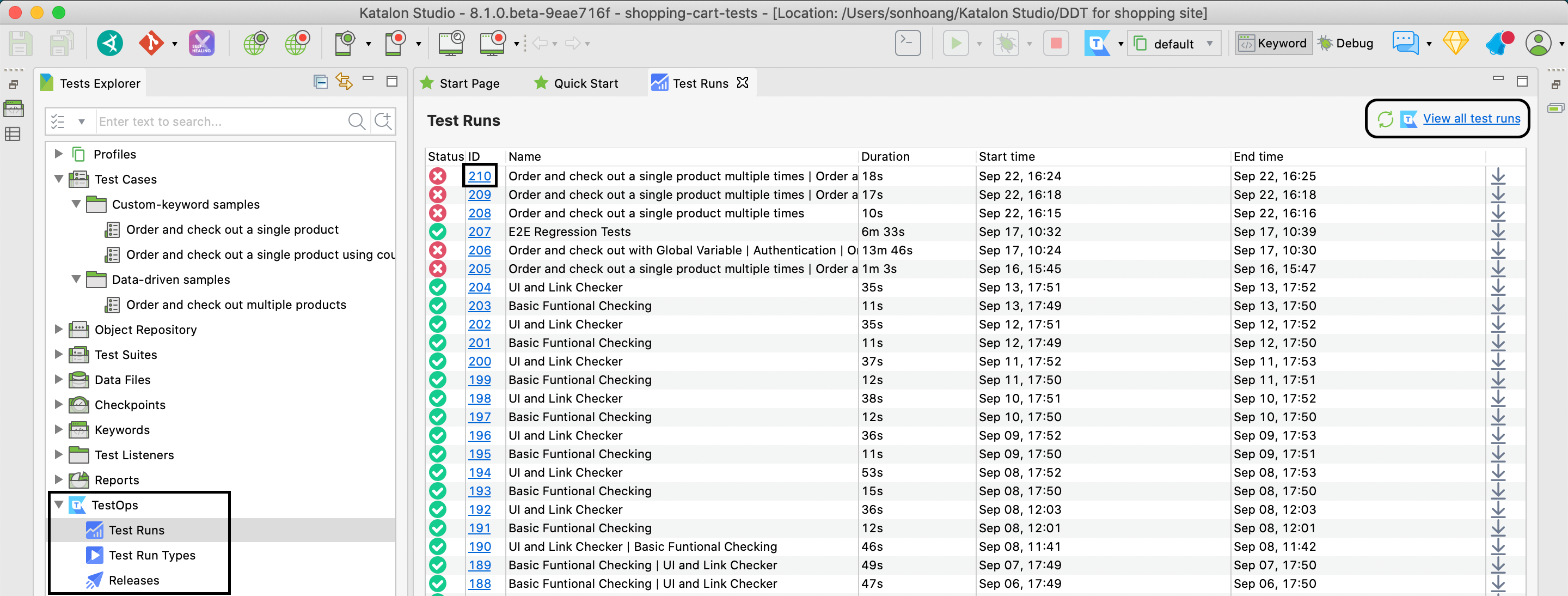Click the TestOps toolbar icon
The height and width of the screenshot is (596, 1568).
click(x=1097, y=43)
